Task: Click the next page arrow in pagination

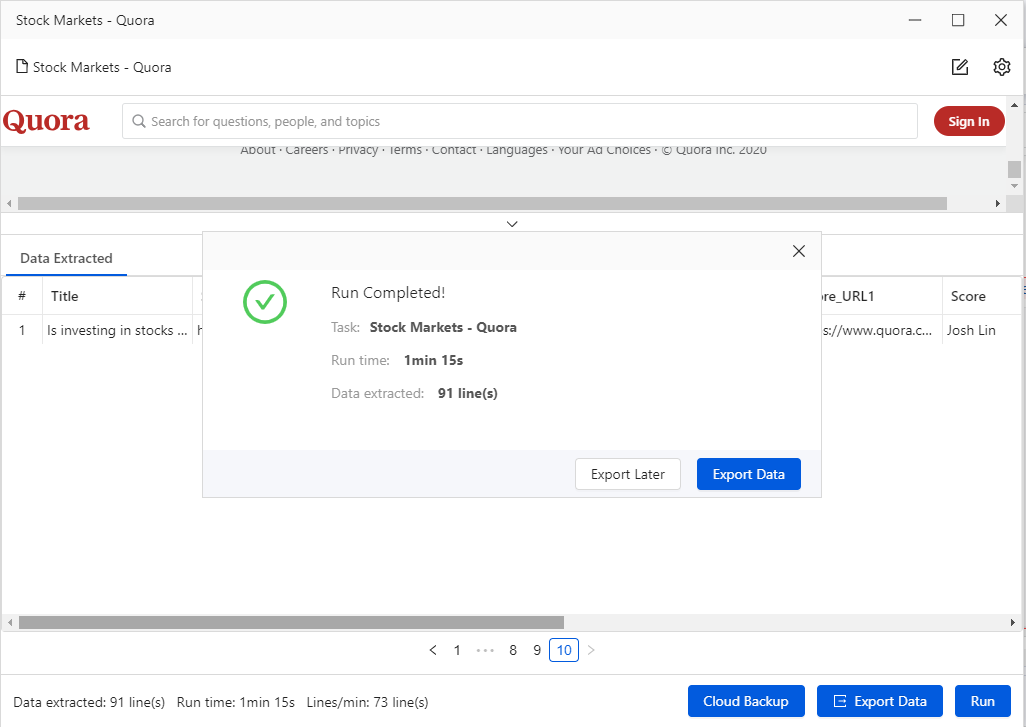Action: 591,650
